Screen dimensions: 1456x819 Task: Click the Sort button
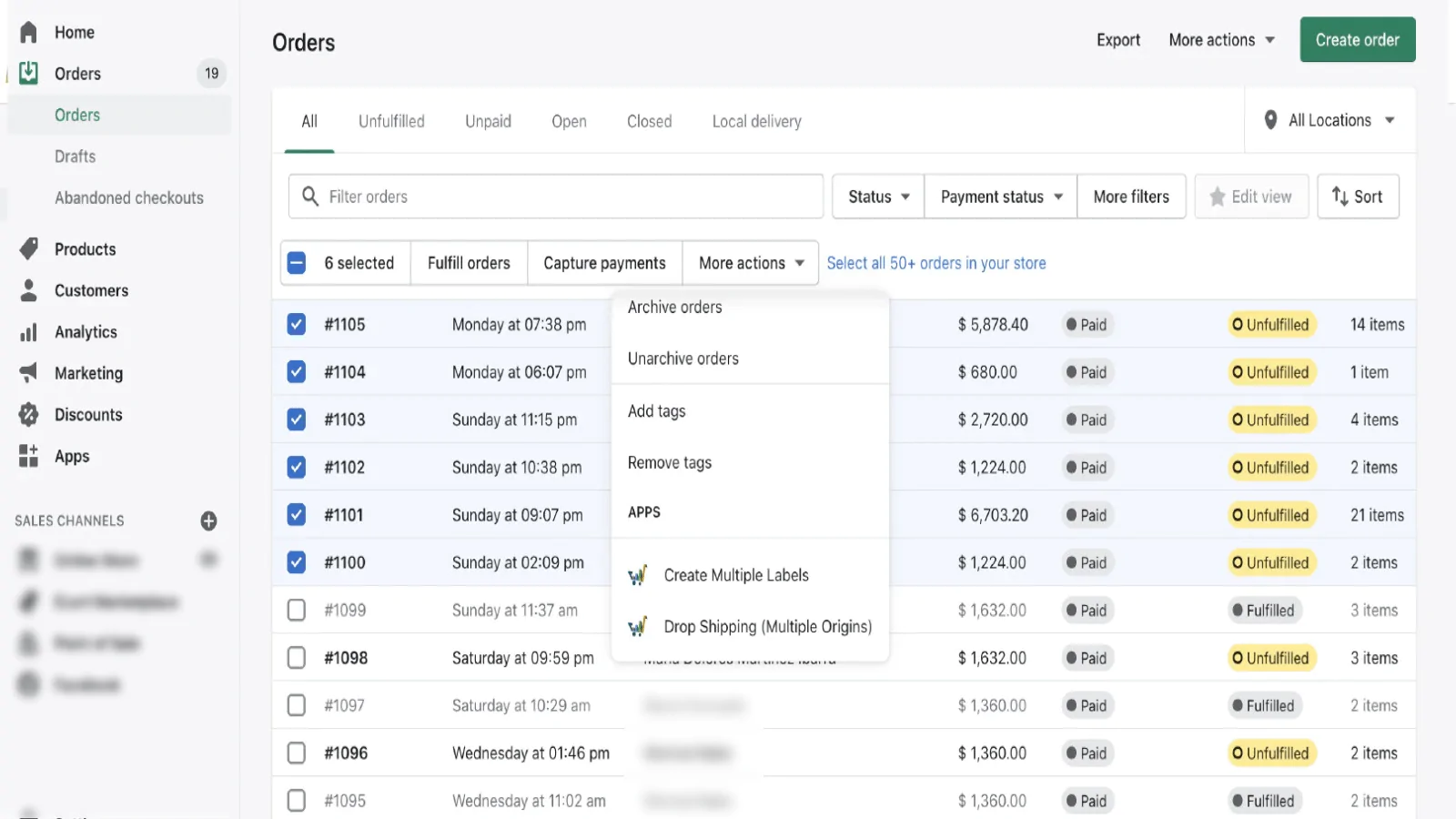[x=1358, y=197]
